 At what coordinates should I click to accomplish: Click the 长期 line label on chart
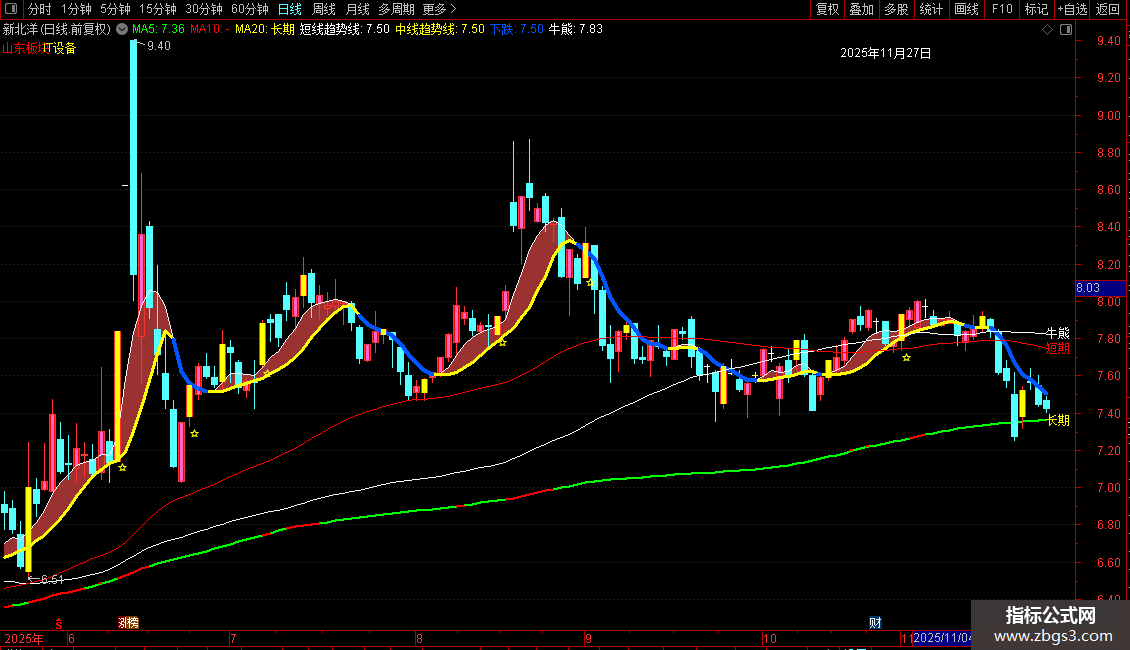coord(1058,420)
